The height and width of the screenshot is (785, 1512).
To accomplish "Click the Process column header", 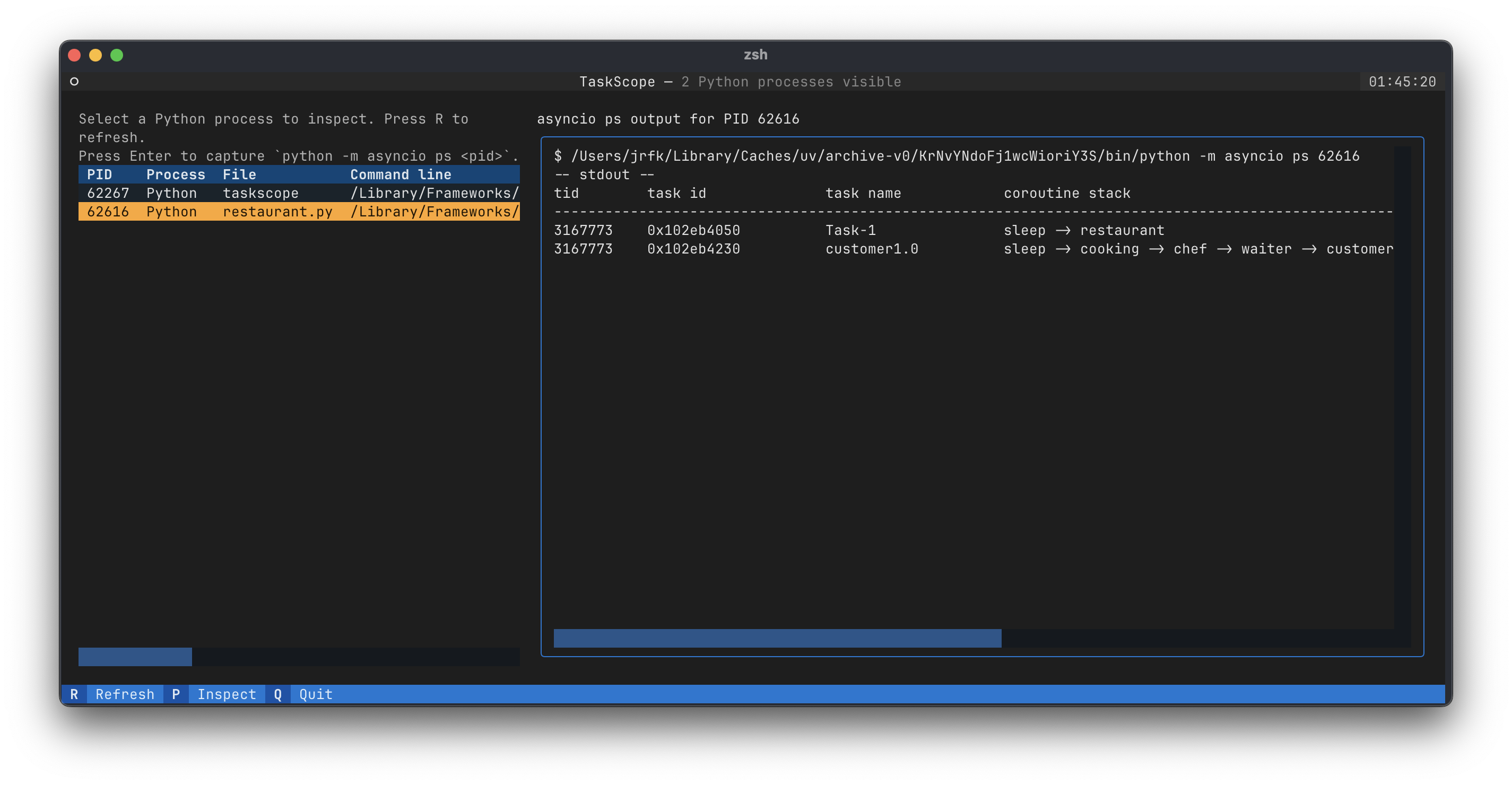I will pos(176,175).
